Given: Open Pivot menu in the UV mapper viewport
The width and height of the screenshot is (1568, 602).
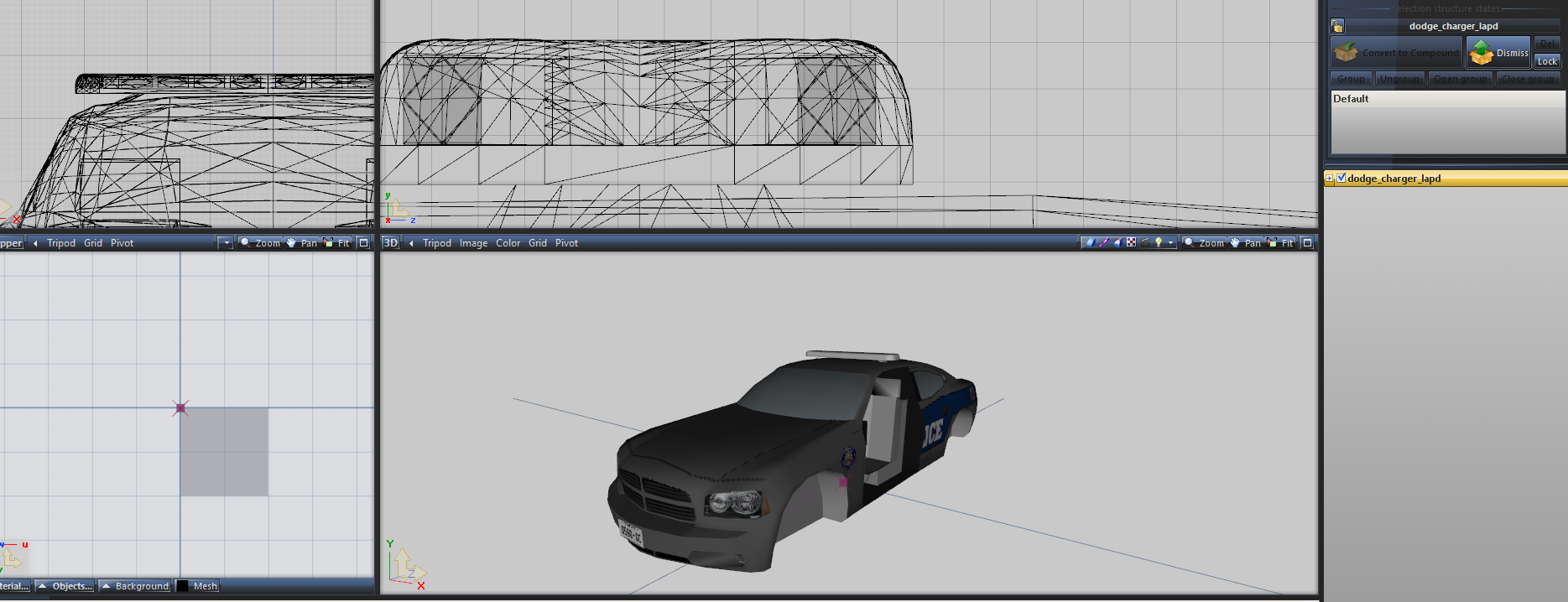Looking at the screenshot, I should coord(122,243).
